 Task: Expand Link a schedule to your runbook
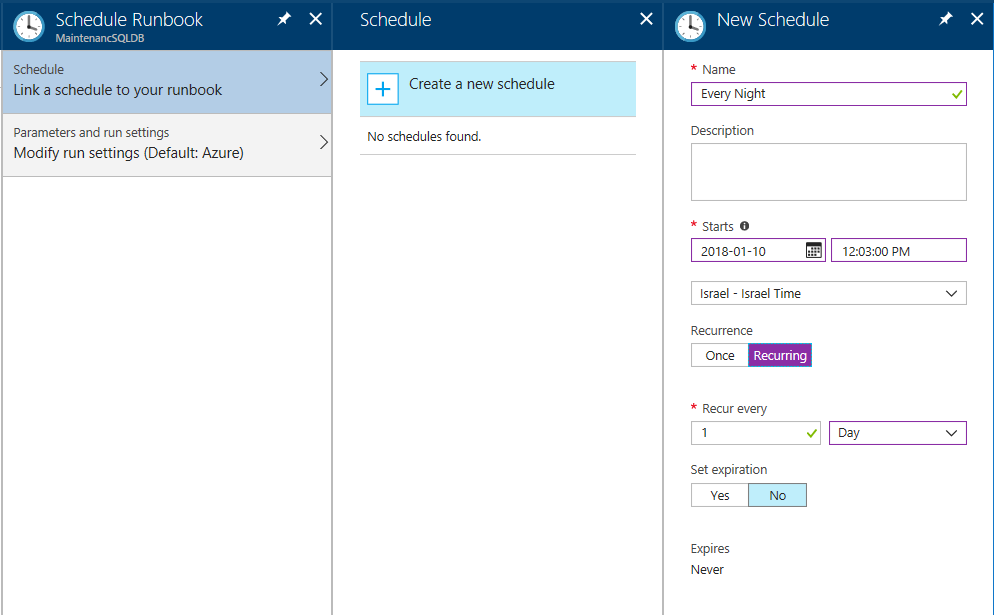click(167, 81)
